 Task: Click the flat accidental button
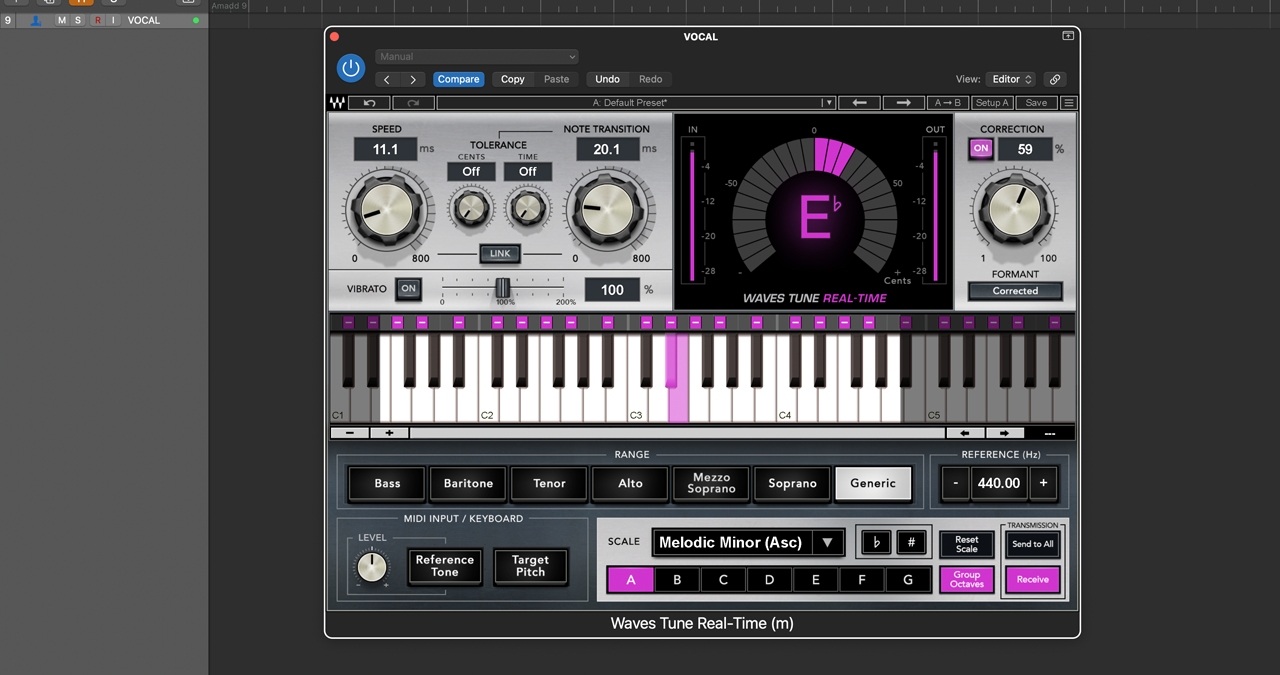coord(877,543)
